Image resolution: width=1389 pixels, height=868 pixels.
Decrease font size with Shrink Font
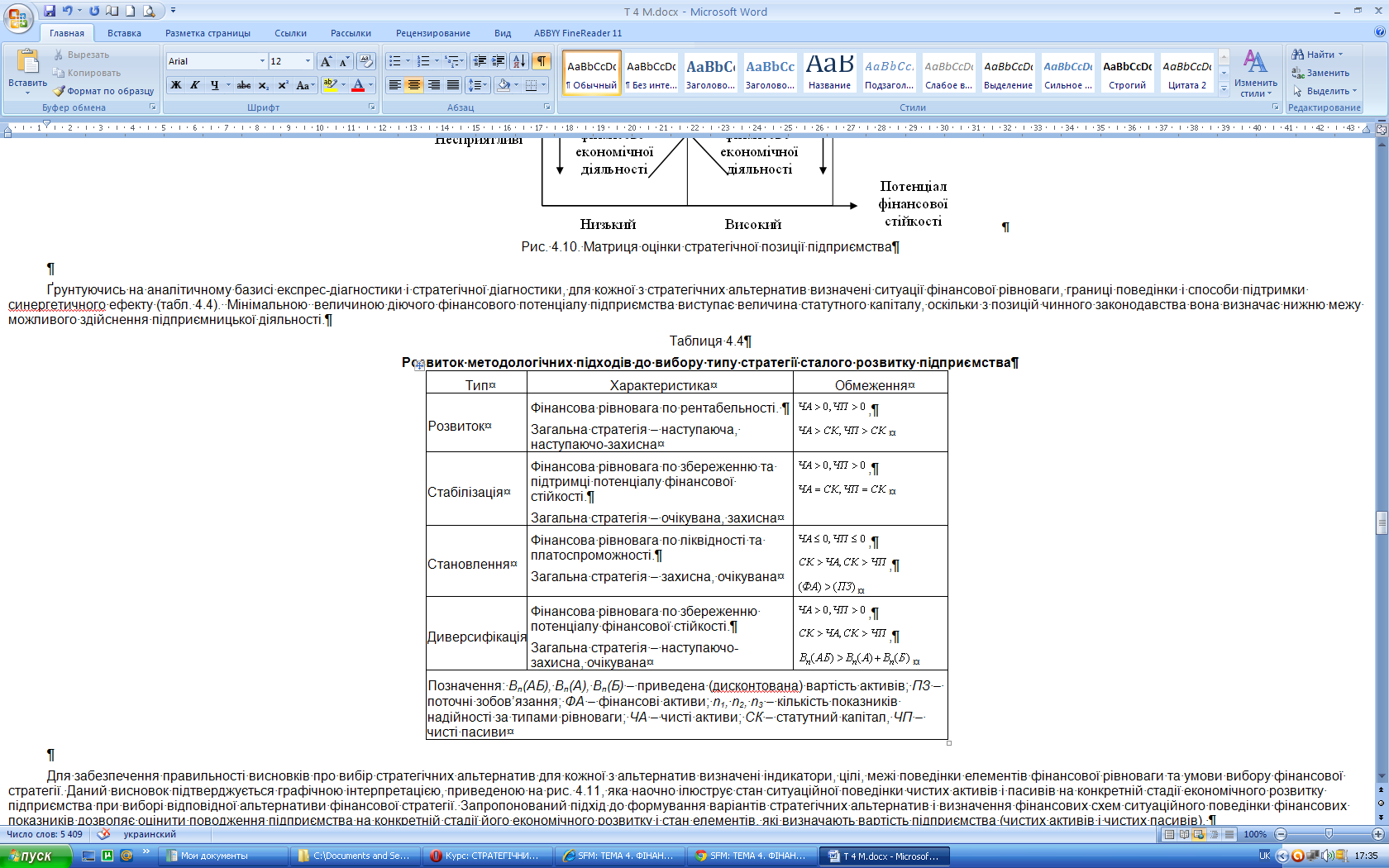pyautogui.click(x=344, y=61)
